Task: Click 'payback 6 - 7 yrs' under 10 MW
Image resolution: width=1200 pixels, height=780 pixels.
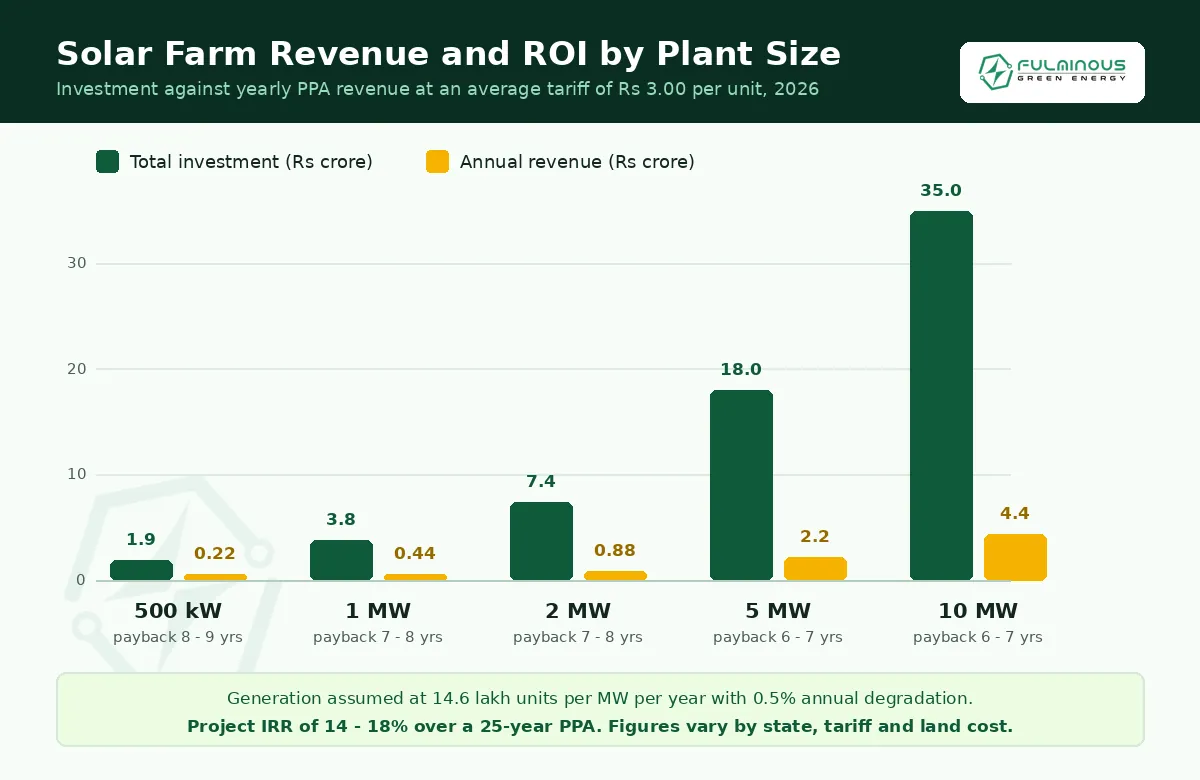Action: click(x=978, y=637)
